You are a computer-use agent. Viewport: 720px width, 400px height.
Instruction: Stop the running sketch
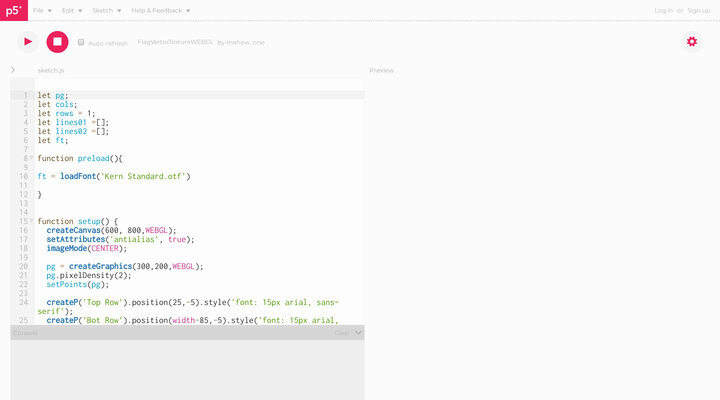click(x=57, y=41)
